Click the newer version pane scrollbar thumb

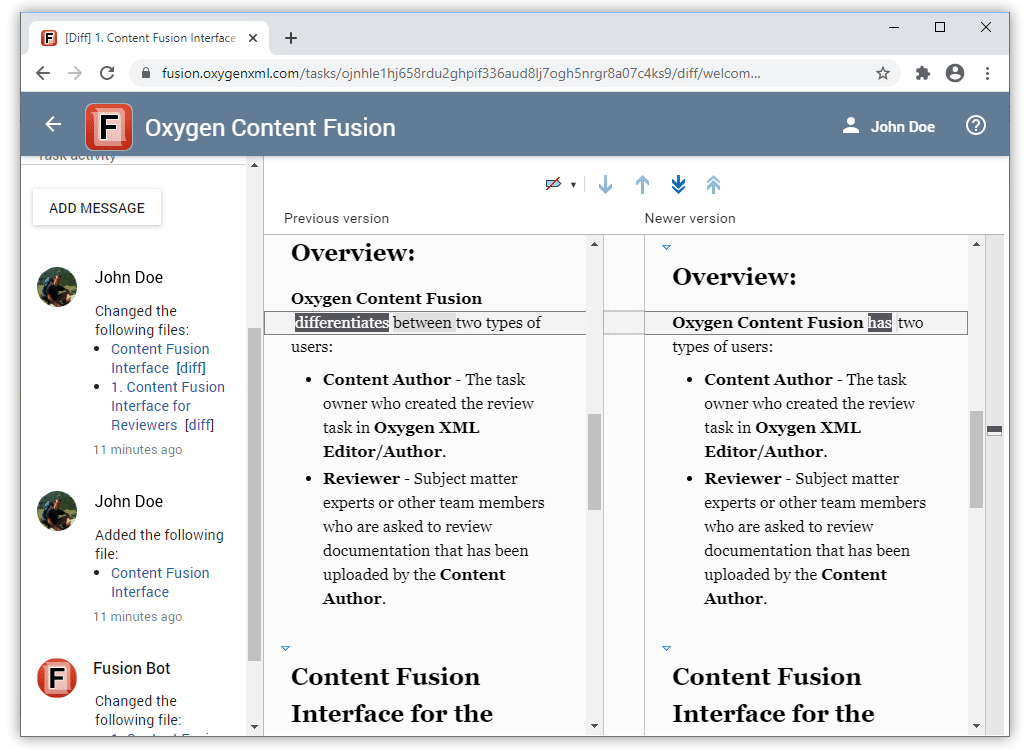[976, 459]
